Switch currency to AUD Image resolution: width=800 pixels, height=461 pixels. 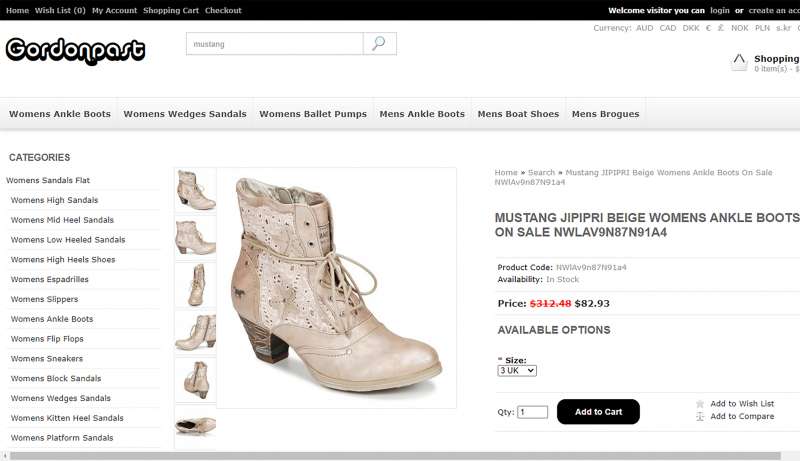(644, 28)
